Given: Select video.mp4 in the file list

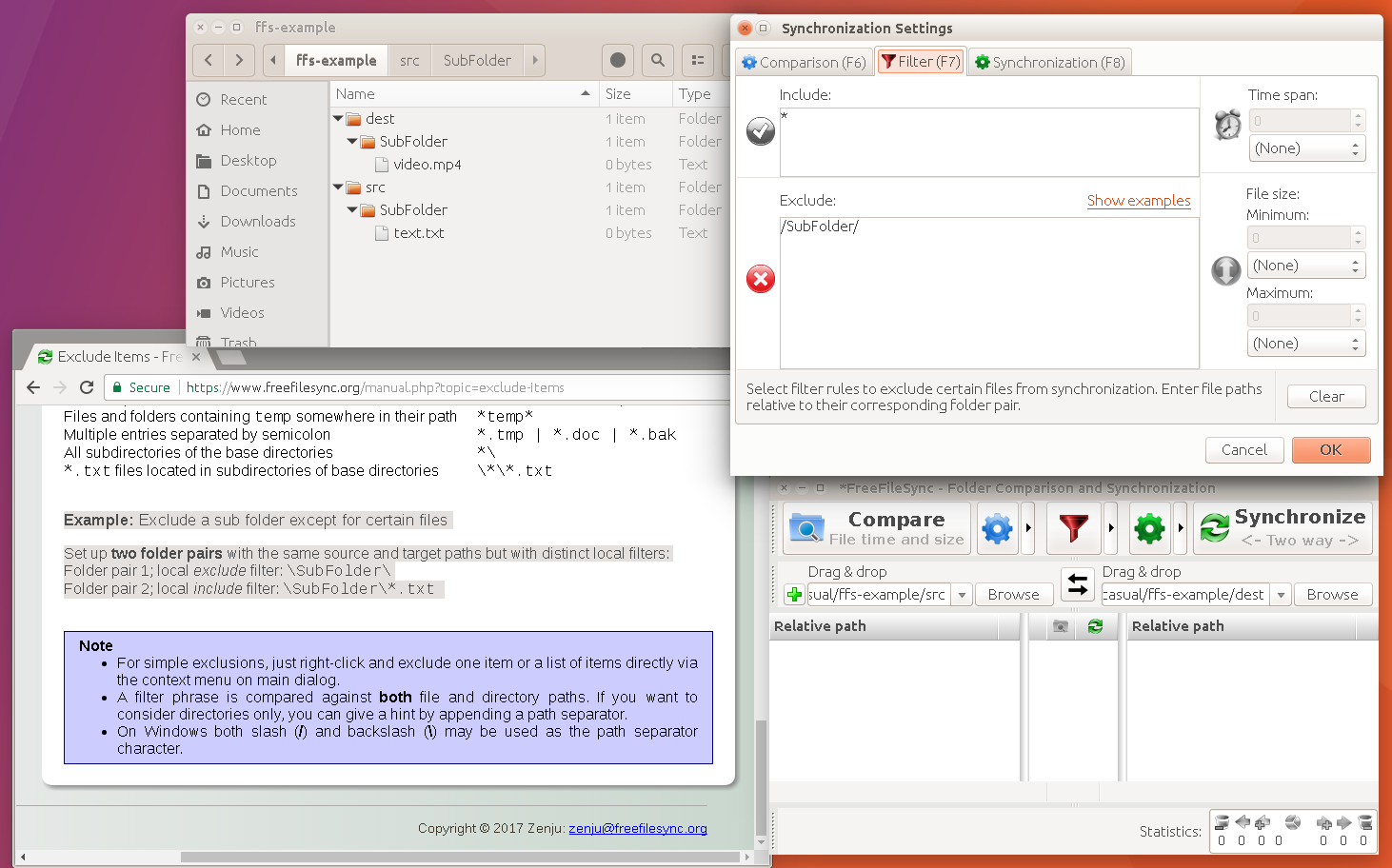Looking at the screenshot, I should [428, 165].
